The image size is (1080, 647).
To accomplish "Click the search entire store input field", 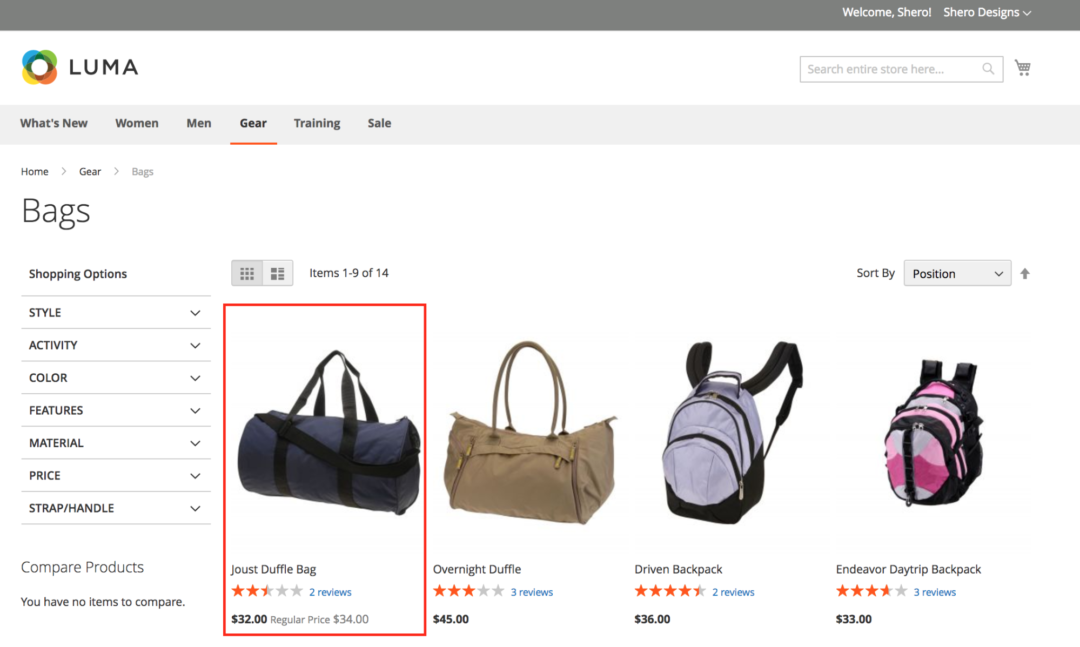I will click(890, 68).
